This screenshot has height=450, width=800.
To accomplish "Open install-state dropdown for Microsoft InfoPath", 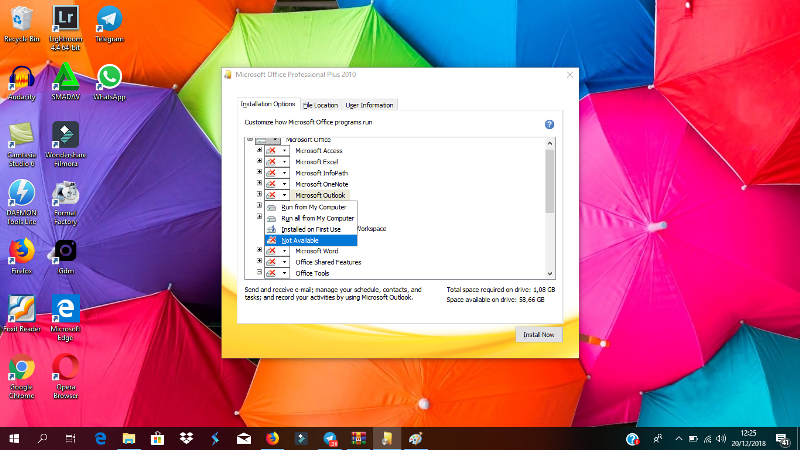I will pos(277,173).
